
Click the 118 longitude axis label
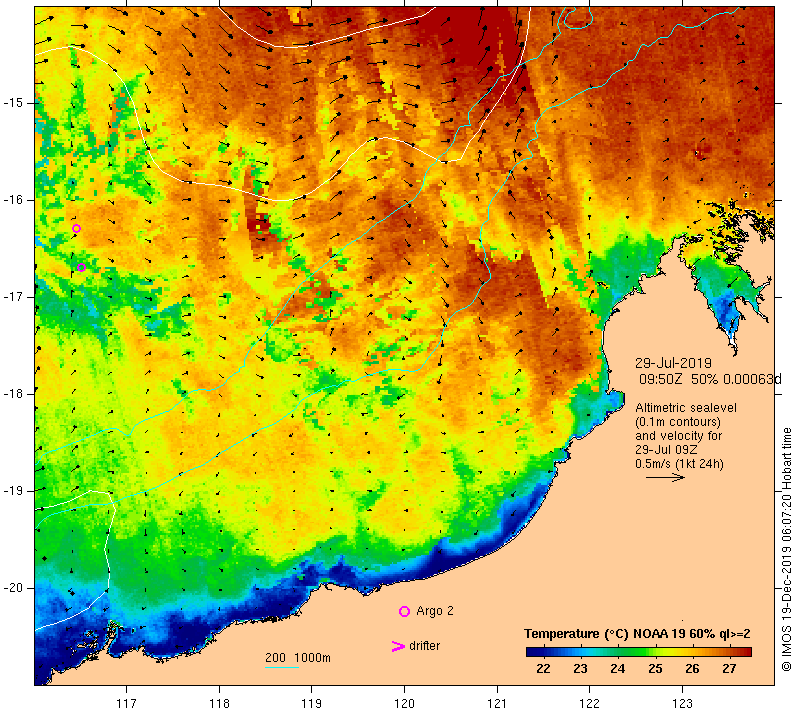(x=219, y=703)
